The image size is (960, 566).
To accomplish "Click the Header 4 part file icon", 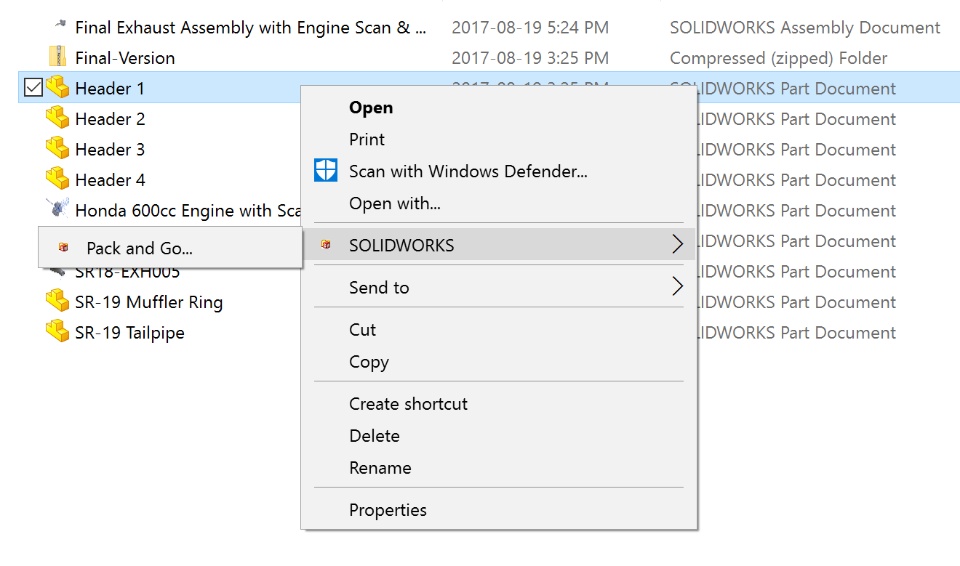I will coord(58,179).
